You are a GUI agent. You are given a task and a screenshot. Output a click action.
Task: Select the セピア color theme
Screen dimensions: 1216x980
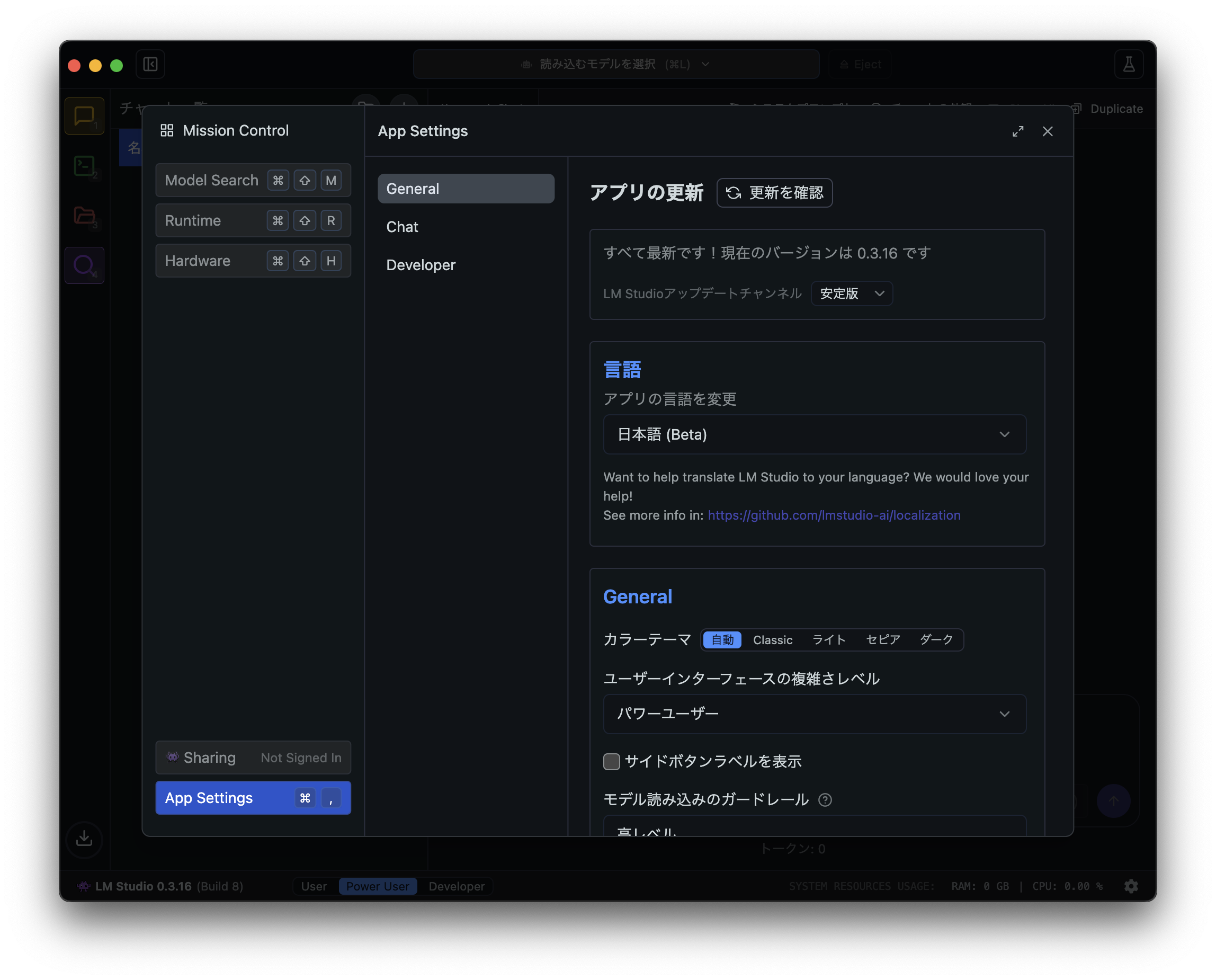coord(882,639)
